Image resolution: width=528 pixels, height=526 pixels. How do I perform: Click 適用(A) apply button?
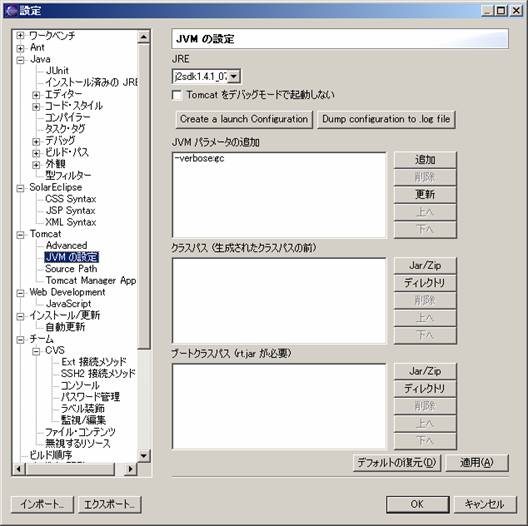477,463
